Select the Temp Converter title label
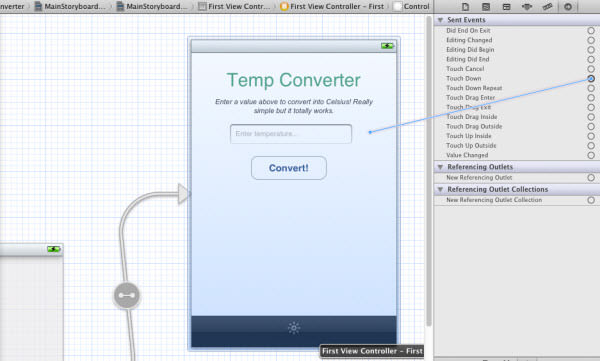The width and height of the screenshot is (600, 361). 293,80
